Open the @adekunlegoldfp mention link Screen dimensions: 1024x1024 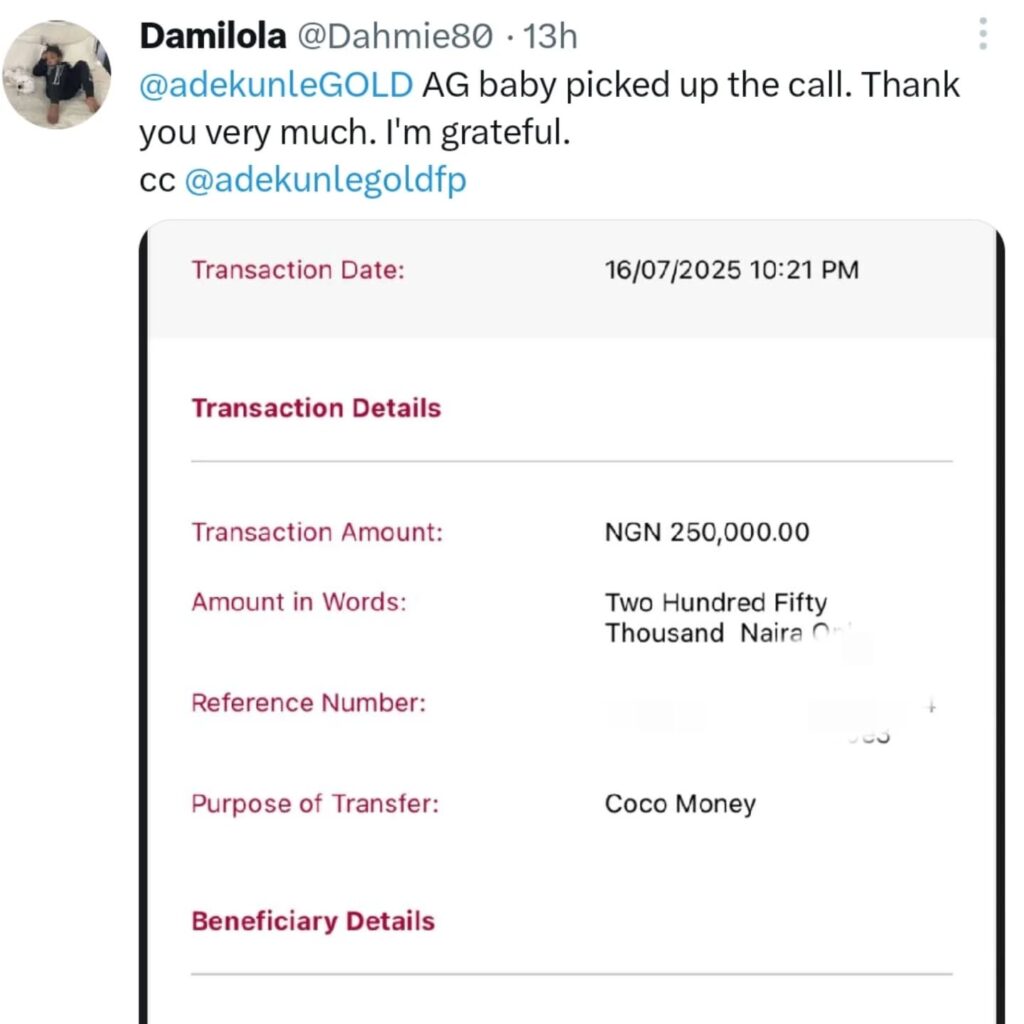326,181
